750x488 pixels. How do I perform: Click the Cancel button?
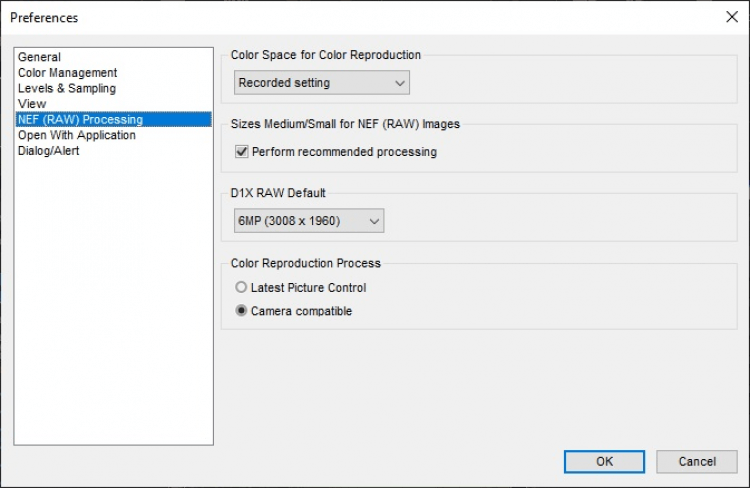pos(697,461)
